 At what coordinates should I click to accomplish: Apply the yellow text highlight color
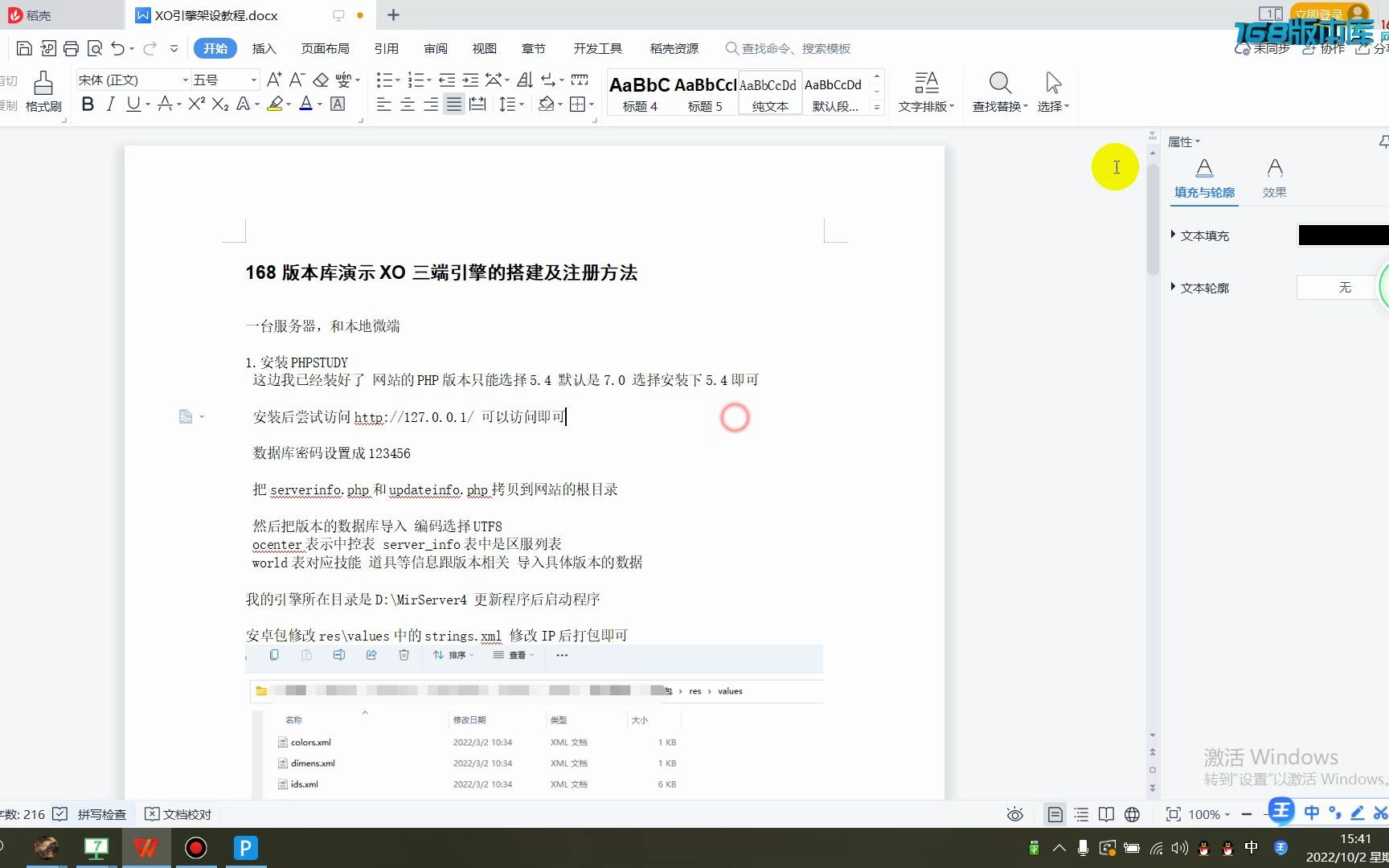pyautogui.click(x=275, y=104)
